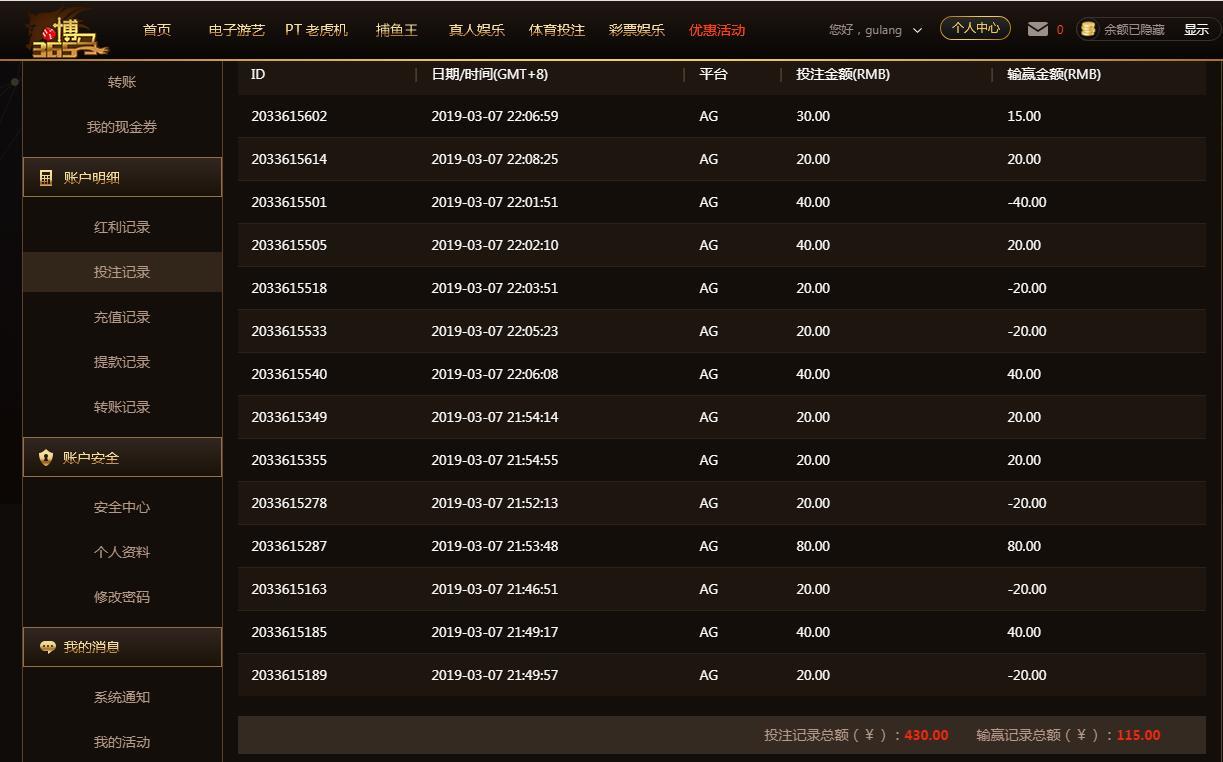Open 投注记录 in sidebar
This screenshot has height=762, width=1223.
tap(122, 272)
